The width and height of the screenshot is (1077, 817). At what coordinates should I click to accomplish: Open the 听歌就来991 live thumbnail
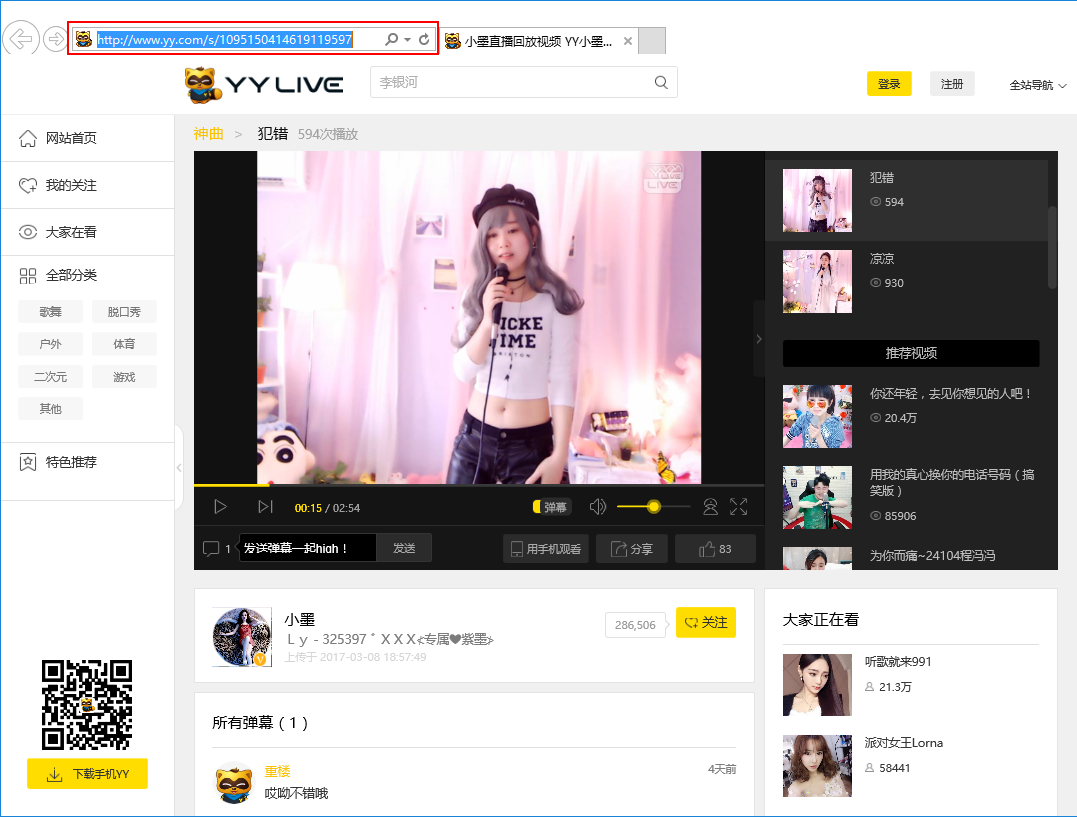[817, 685]
